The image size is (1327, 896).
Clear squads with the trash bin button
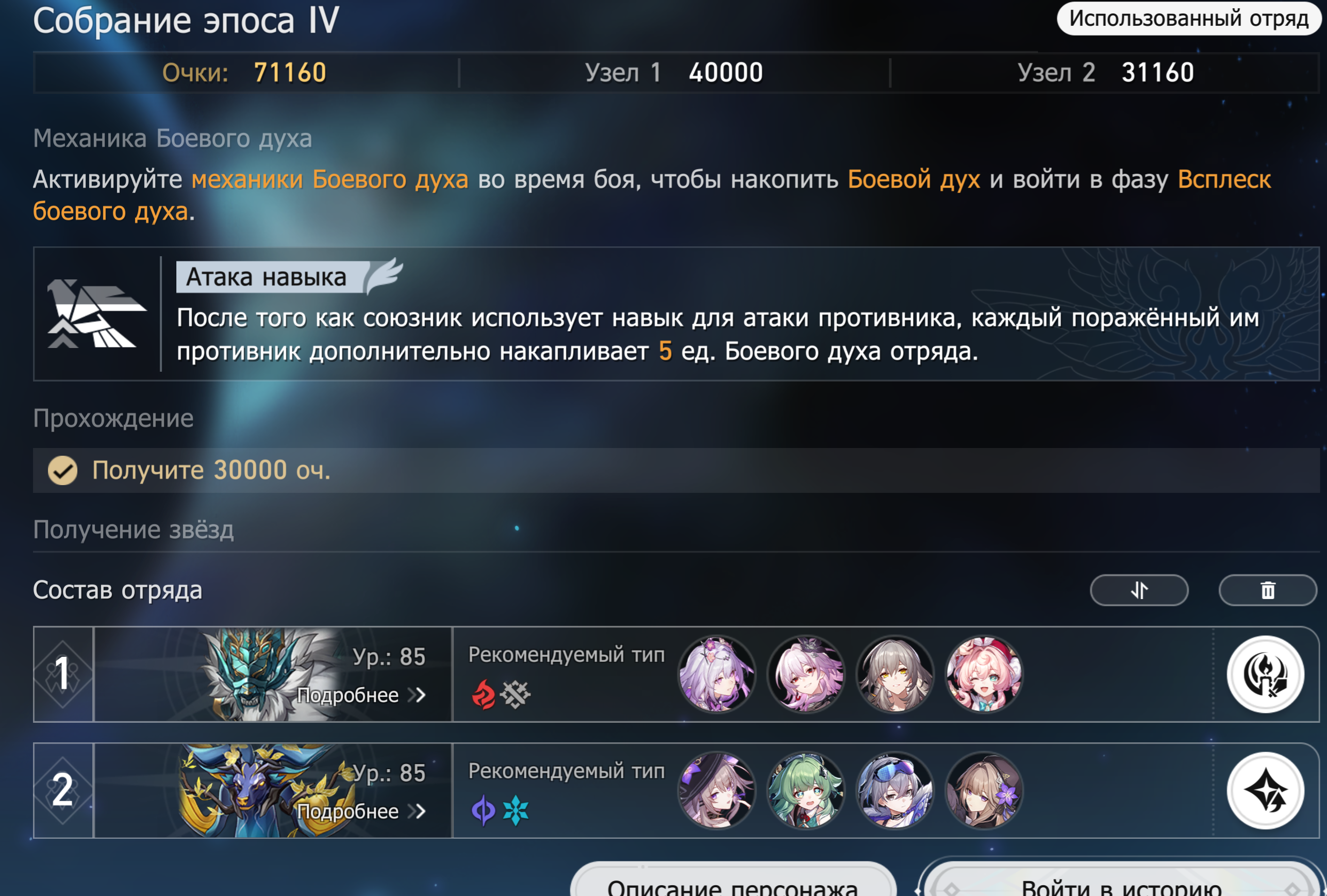(1268, 590)
